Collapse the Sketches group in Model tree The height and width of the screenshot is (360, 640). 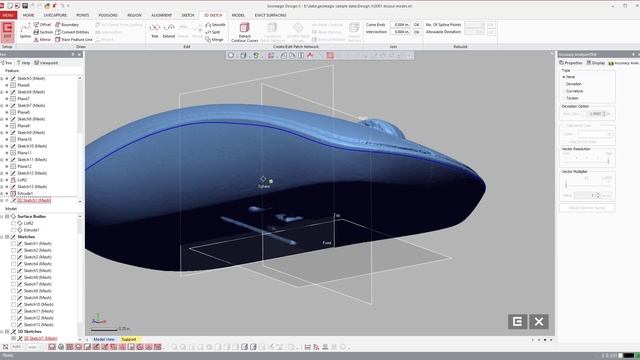2,237
